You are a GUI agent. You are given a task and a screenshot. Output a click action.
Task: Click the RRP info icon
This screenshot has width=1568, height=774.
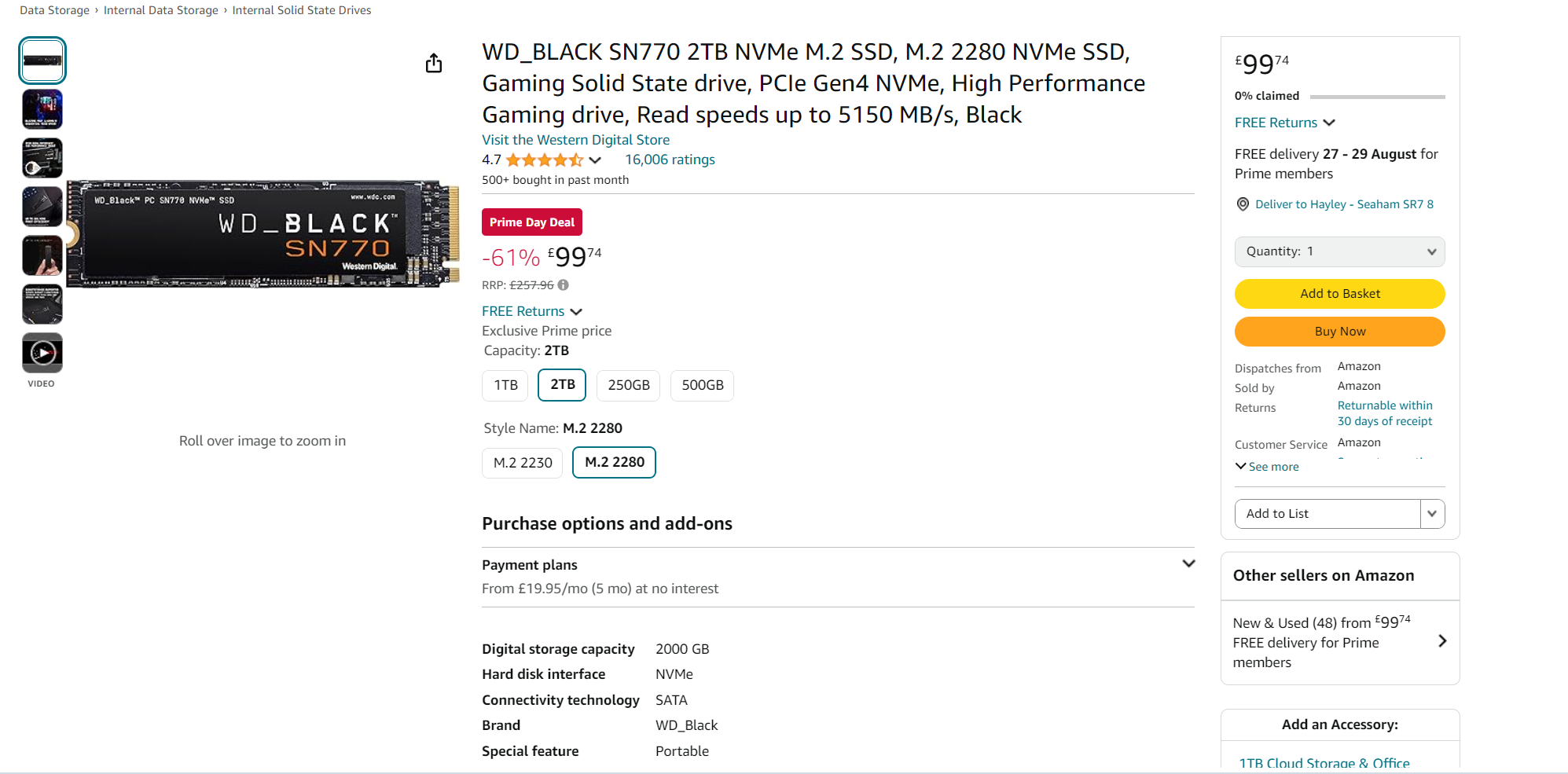[x=564, y=285]
